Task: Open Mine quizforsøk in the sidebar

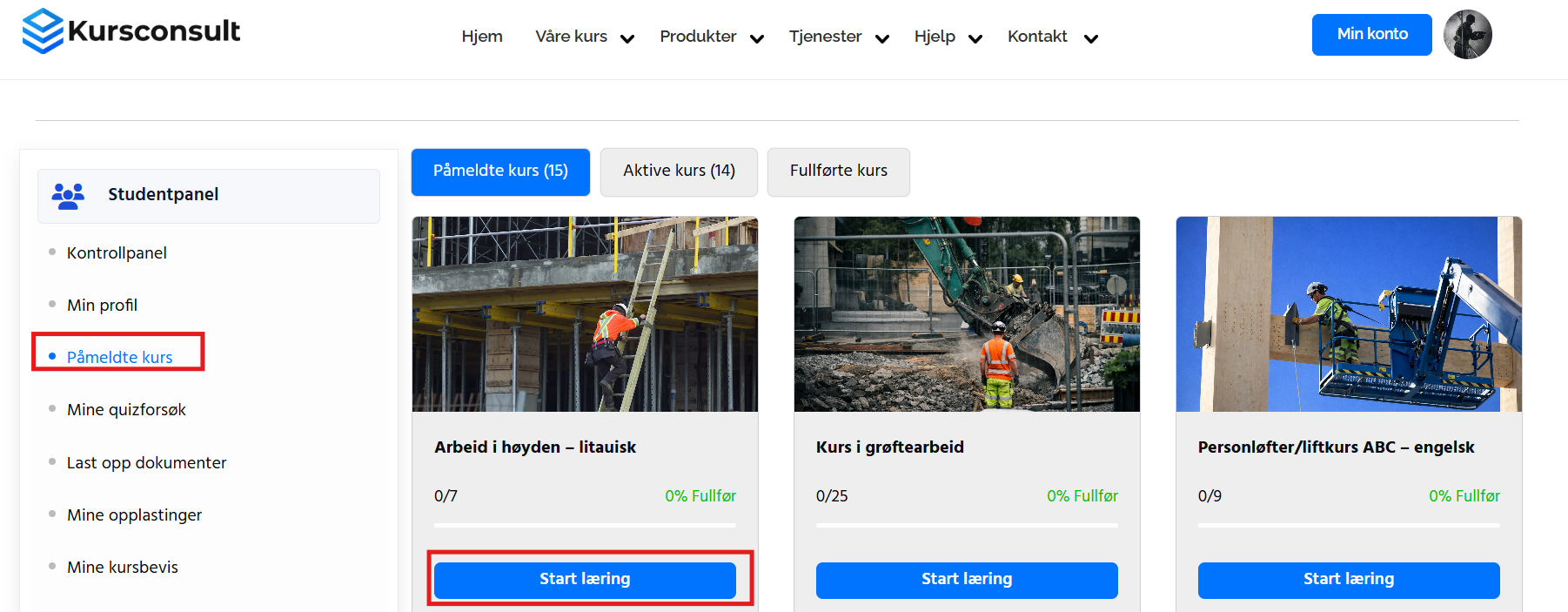Action: point(126,410)
